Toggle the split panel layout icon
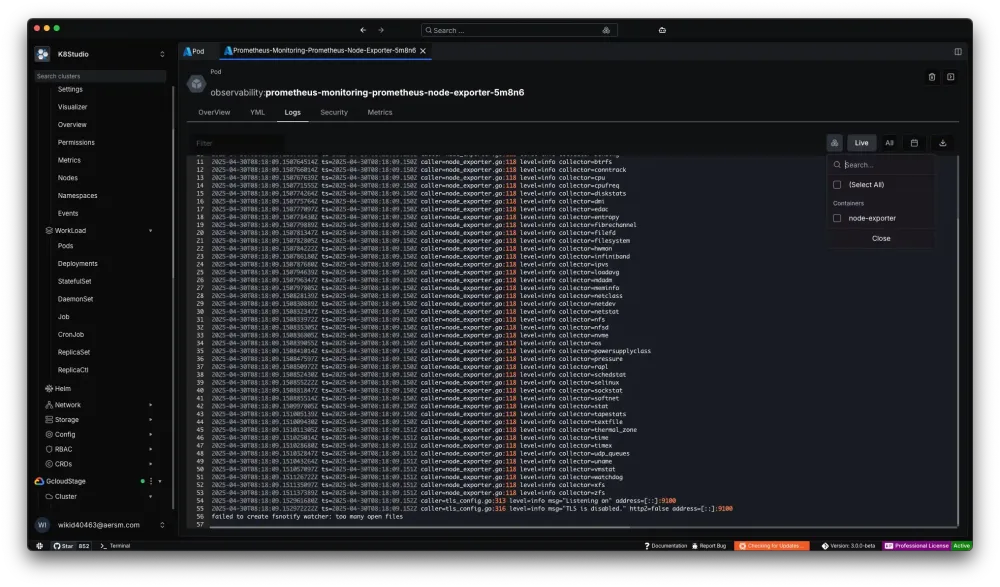Viewport: 1000px width, 587px height. (958, 51)
